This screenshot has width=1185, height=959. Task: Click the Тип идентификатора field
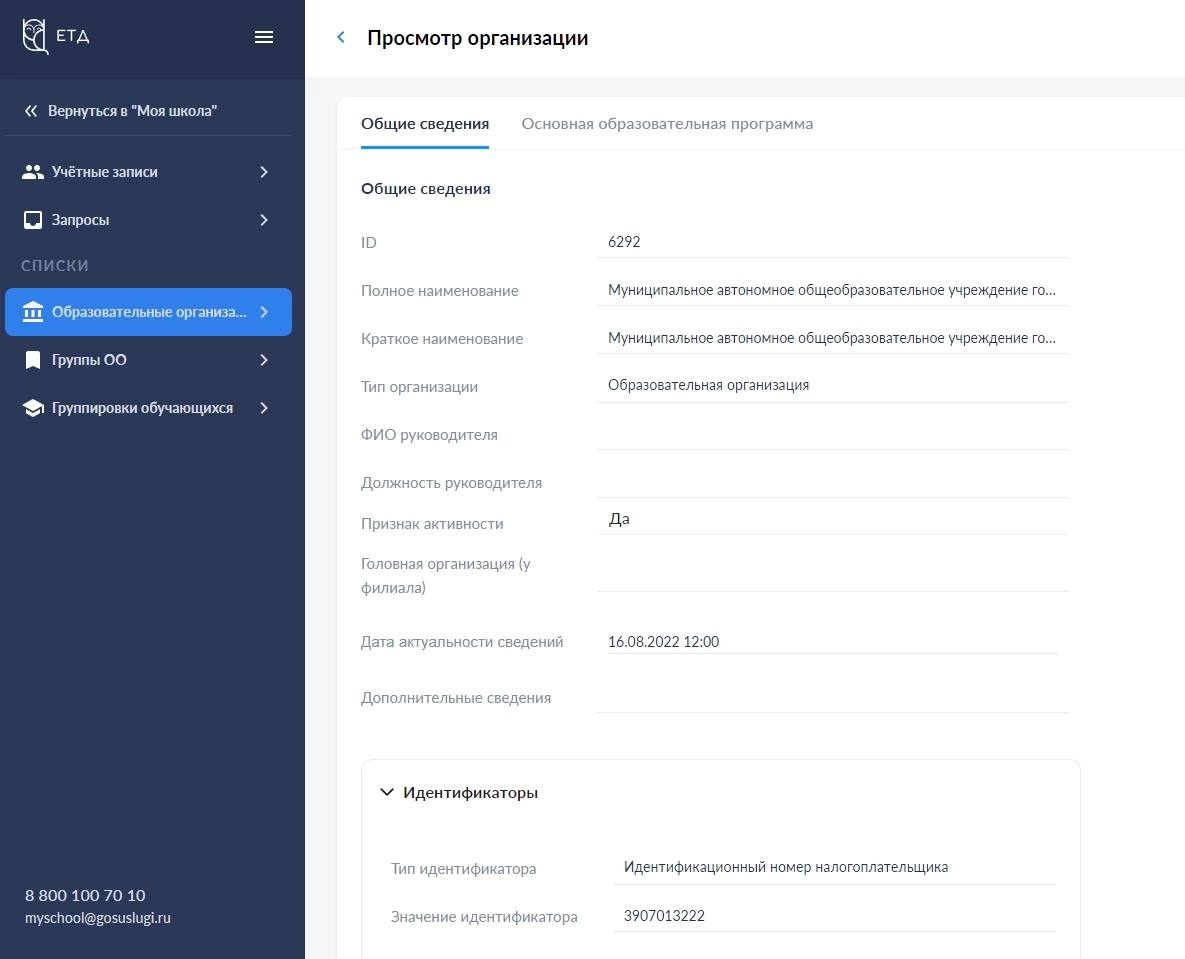coord(834,868)
